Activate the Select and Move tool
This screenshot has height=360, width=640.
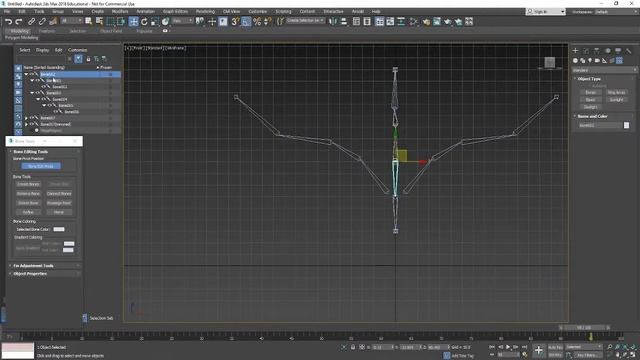133,21
